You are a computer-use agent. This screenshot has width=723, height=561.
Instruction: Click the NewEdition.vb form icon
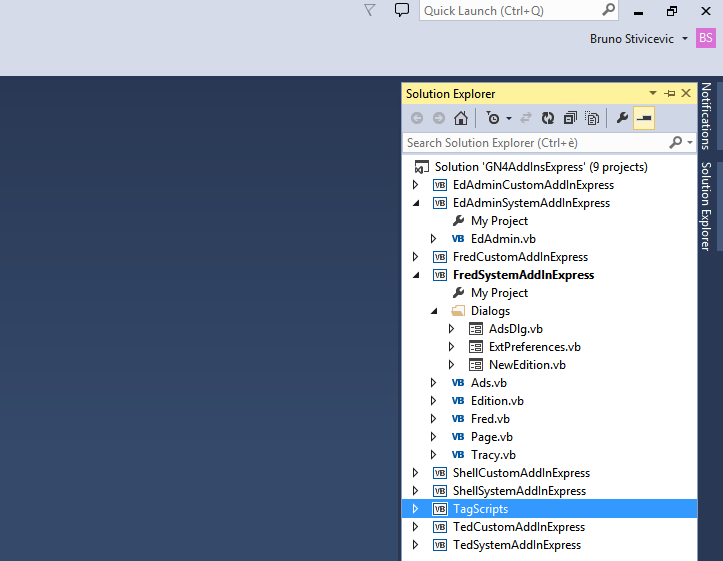(x=476, y=365)
